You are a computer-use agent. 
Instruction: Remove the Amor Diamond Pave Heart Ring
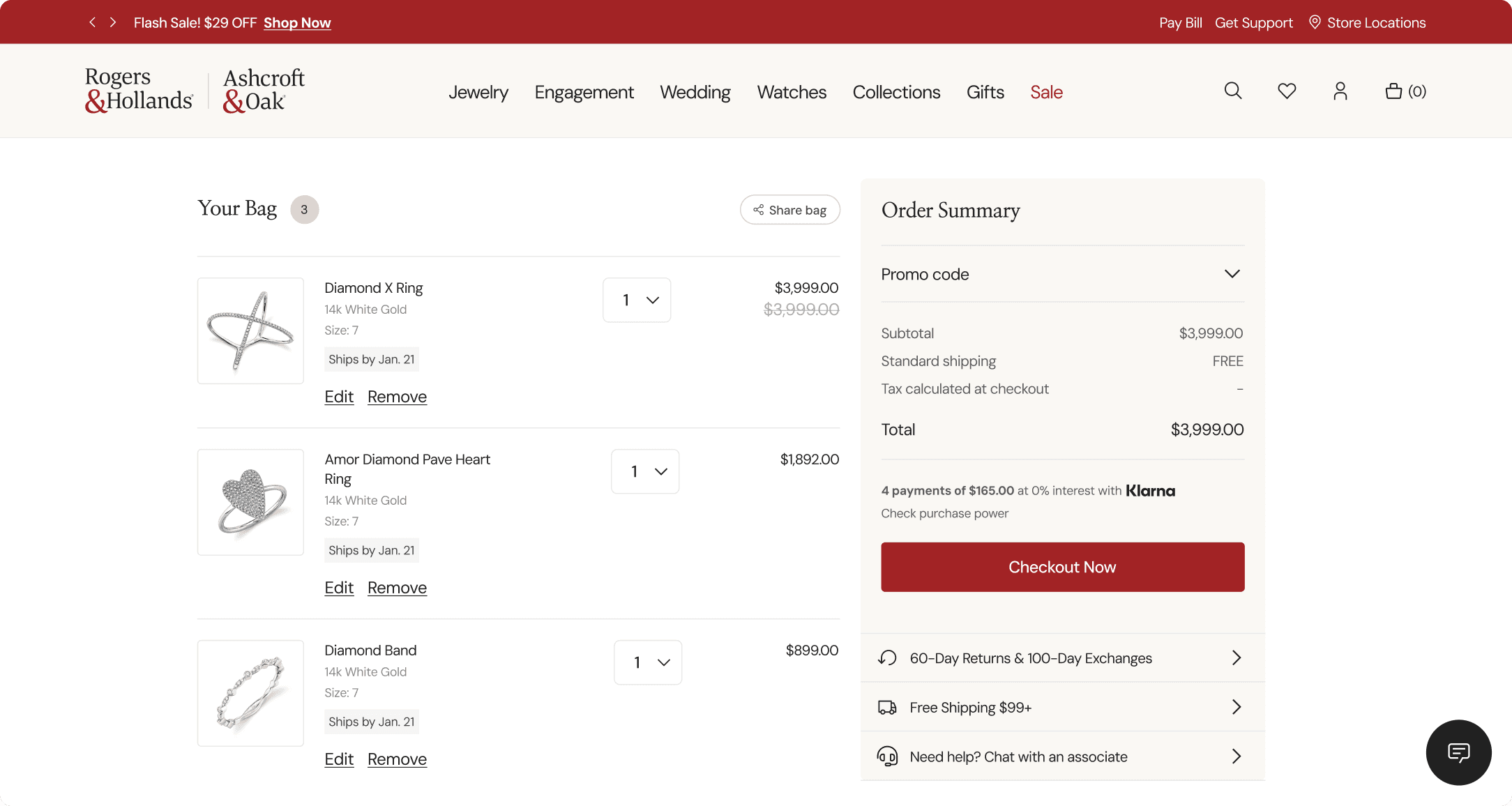(x=397, y=588)
